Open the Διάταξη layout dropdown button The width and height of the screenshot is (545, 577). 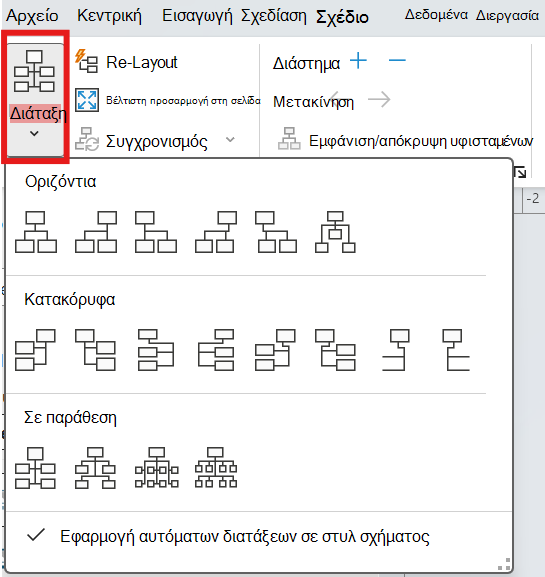(x=35, y=99)
